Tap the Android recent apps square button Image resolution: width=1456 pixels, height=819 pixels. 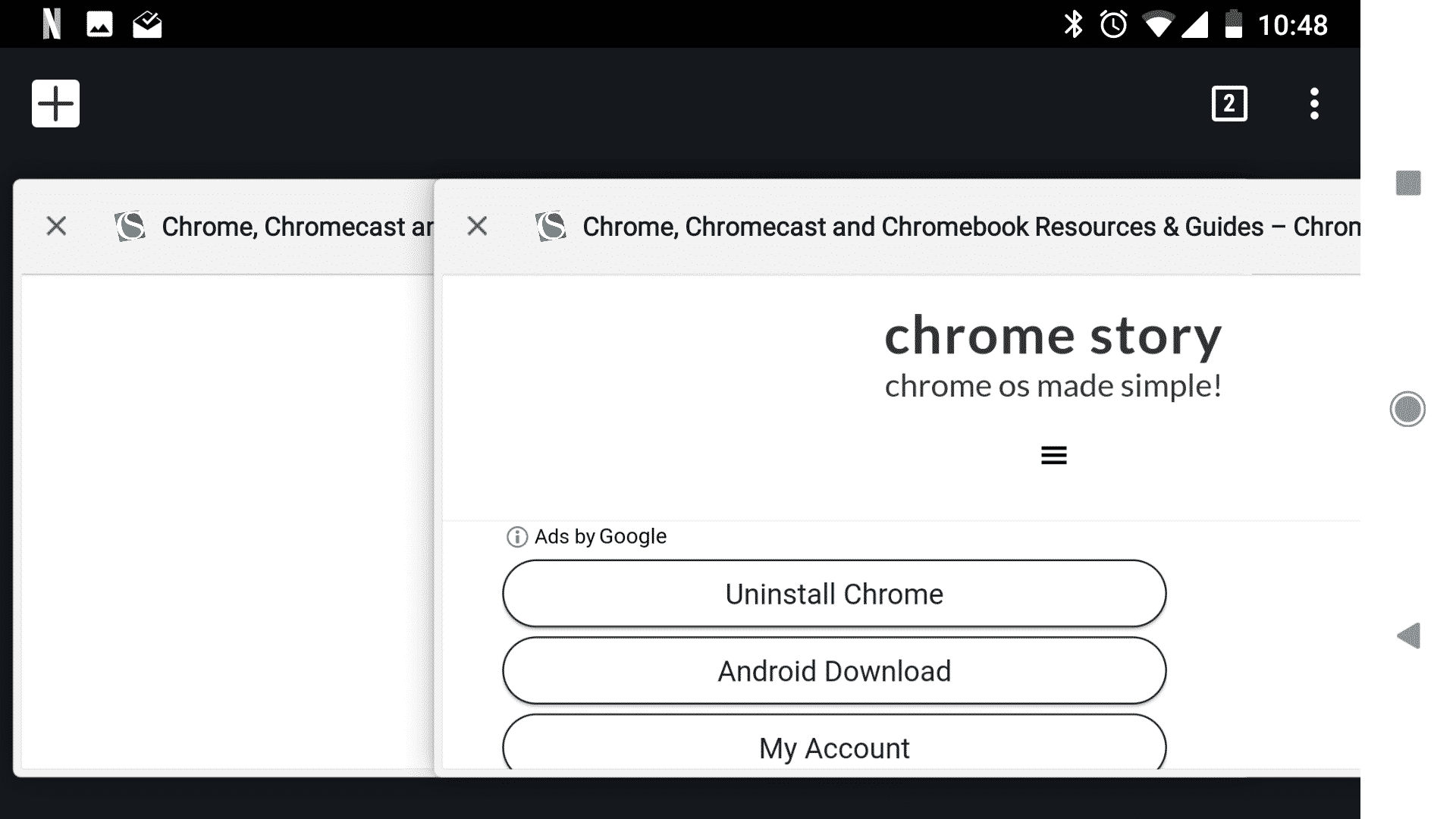tap(1407, 183)
